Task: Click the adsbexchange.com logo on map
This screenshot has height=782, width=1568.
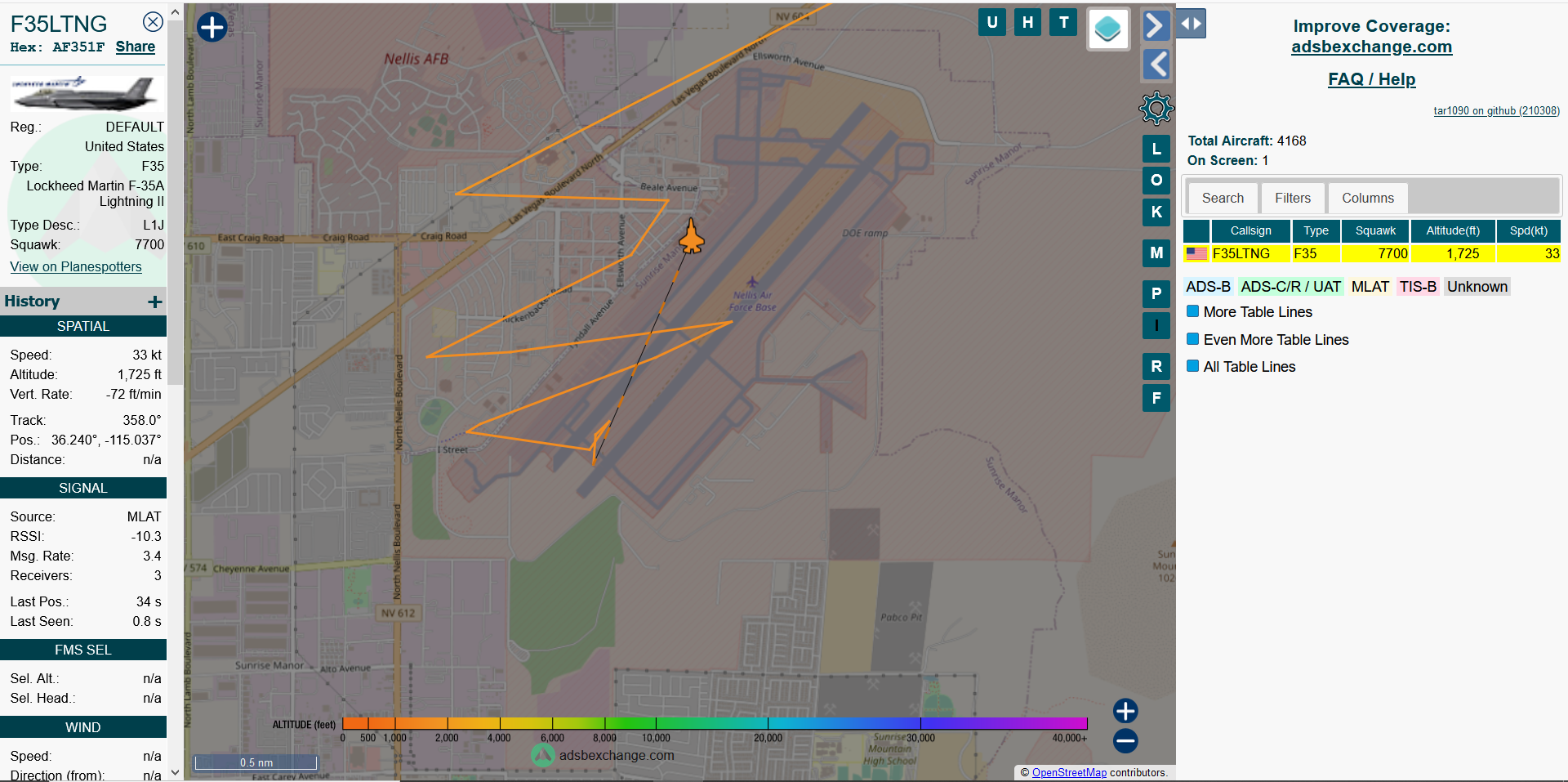Action: pyautogui.click(x=603, y=755)
